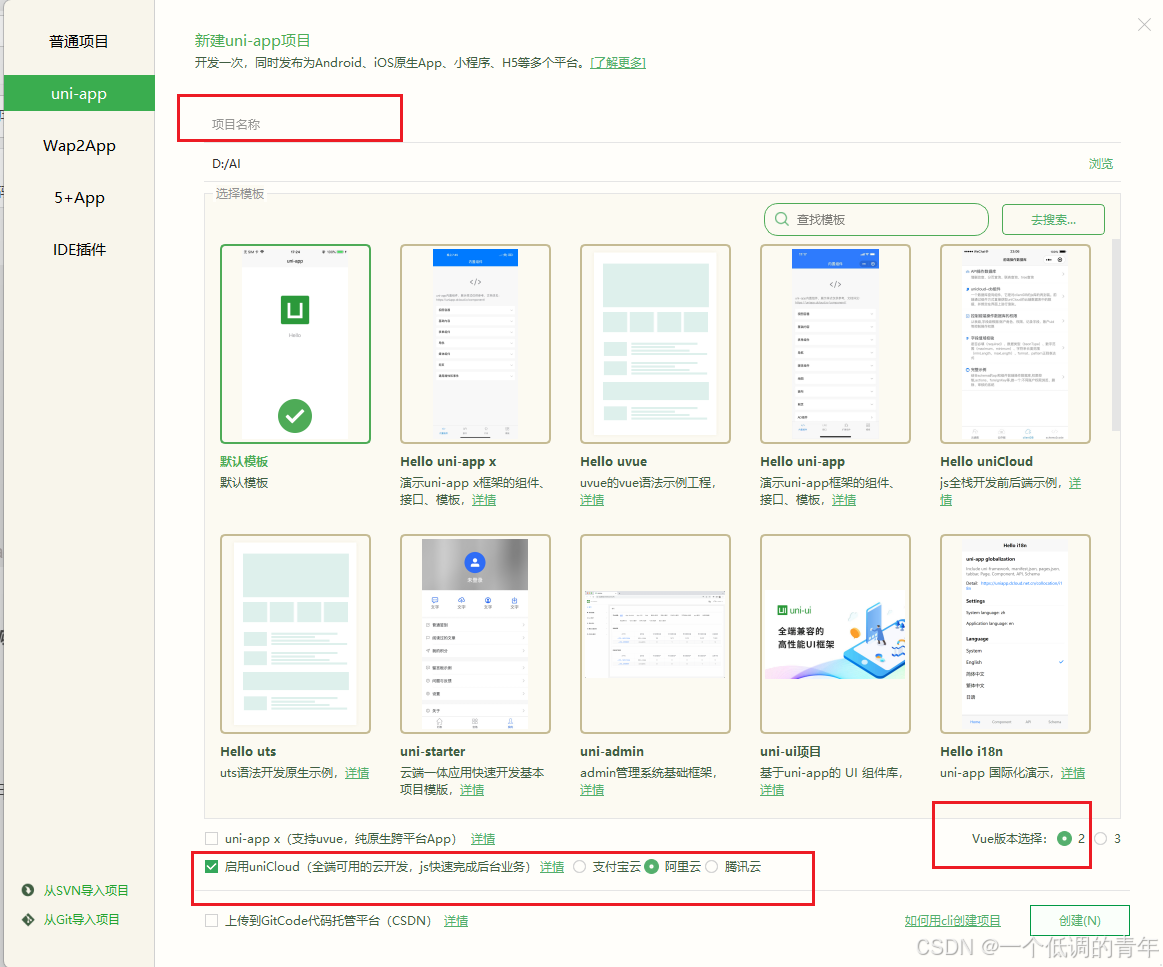Image resolution: width=1163 pixels, height=967 pixels.
Task: Open 详情 link for Hello uvue
Action: pos(592,501)
